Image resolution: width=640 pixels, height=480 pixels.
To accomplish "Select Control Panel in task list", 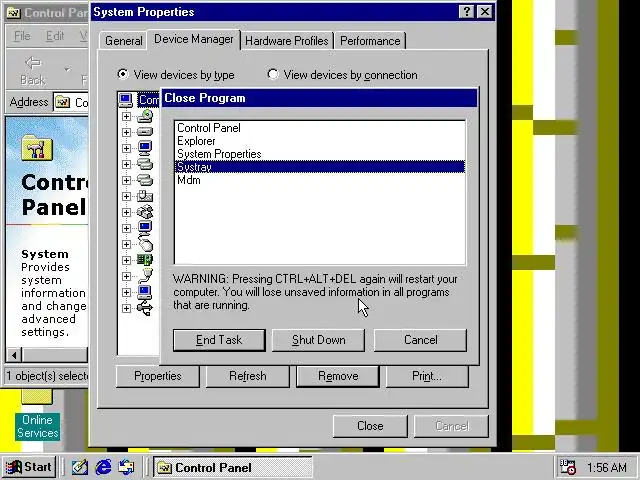I will coord(320,128).
